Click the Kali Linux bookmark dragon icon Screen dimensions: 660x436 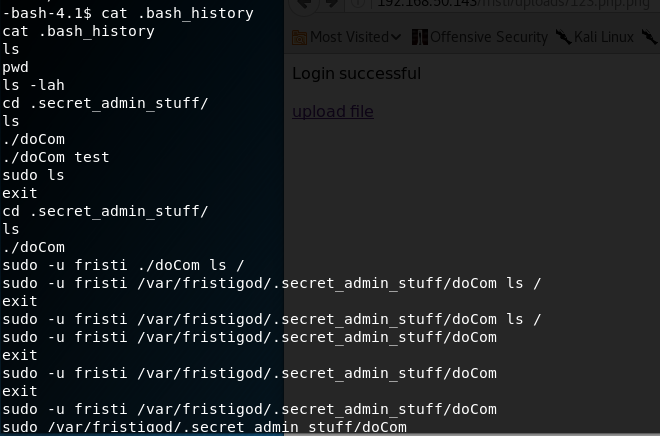tap(563, 37)
